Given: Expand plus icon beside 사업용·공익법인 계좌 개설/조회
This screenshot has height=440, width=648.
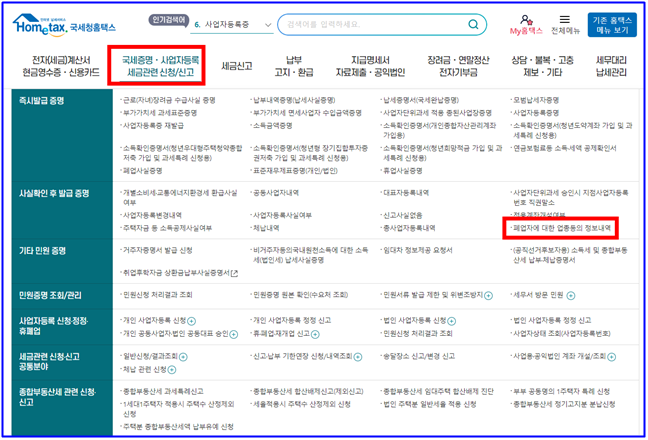Looking at the screenshot, I should point(612,357).
